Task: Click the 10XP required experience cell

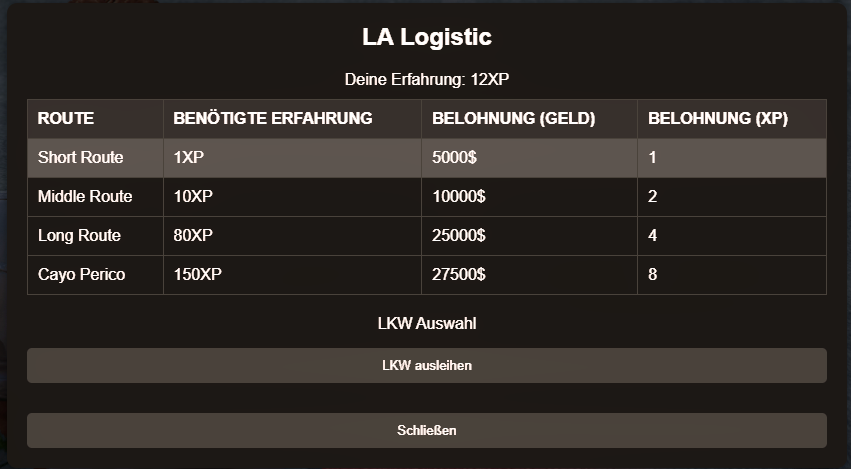Action: (x=194, y=197)
